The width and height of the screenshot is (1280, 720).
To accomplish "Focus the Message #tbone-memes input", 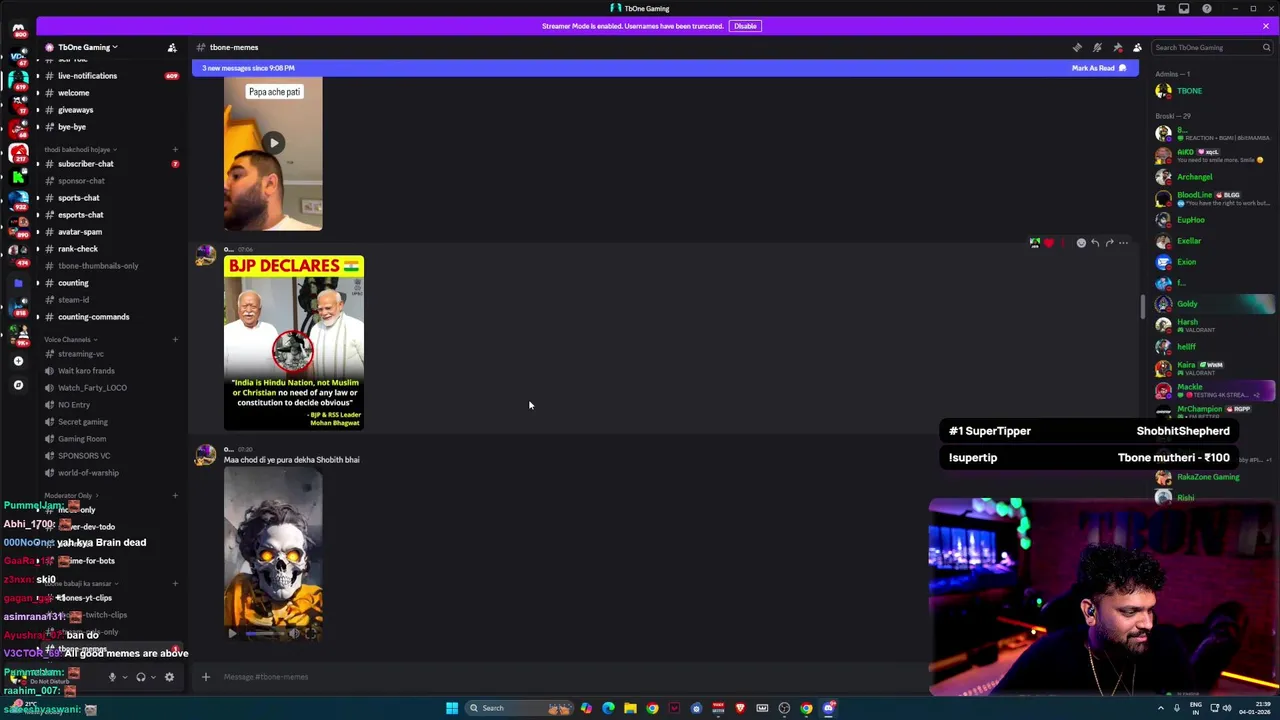I will (570, 677).
